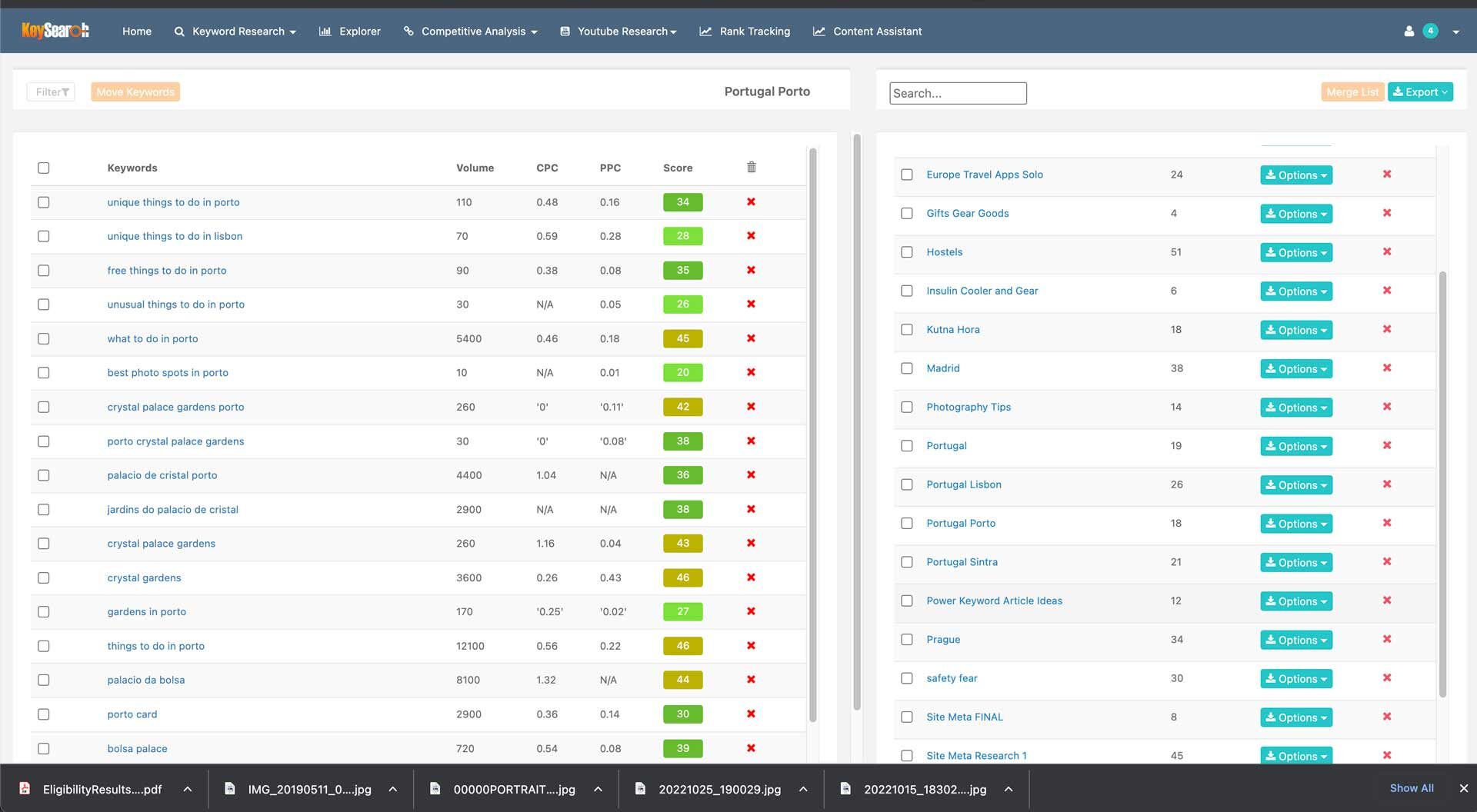1477x812 pixels.
Task: Click the lists panel vertical scrollbar
Action: 1442,484
